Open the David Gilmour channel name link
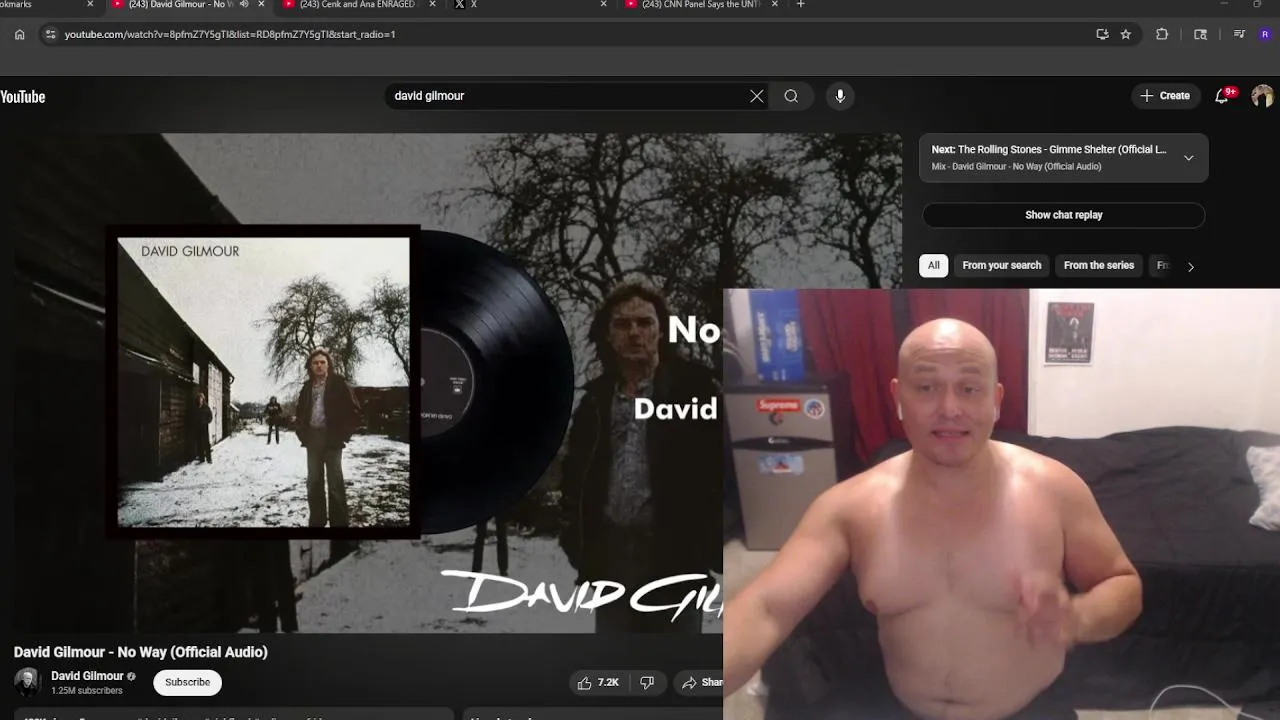 (87, 676)
